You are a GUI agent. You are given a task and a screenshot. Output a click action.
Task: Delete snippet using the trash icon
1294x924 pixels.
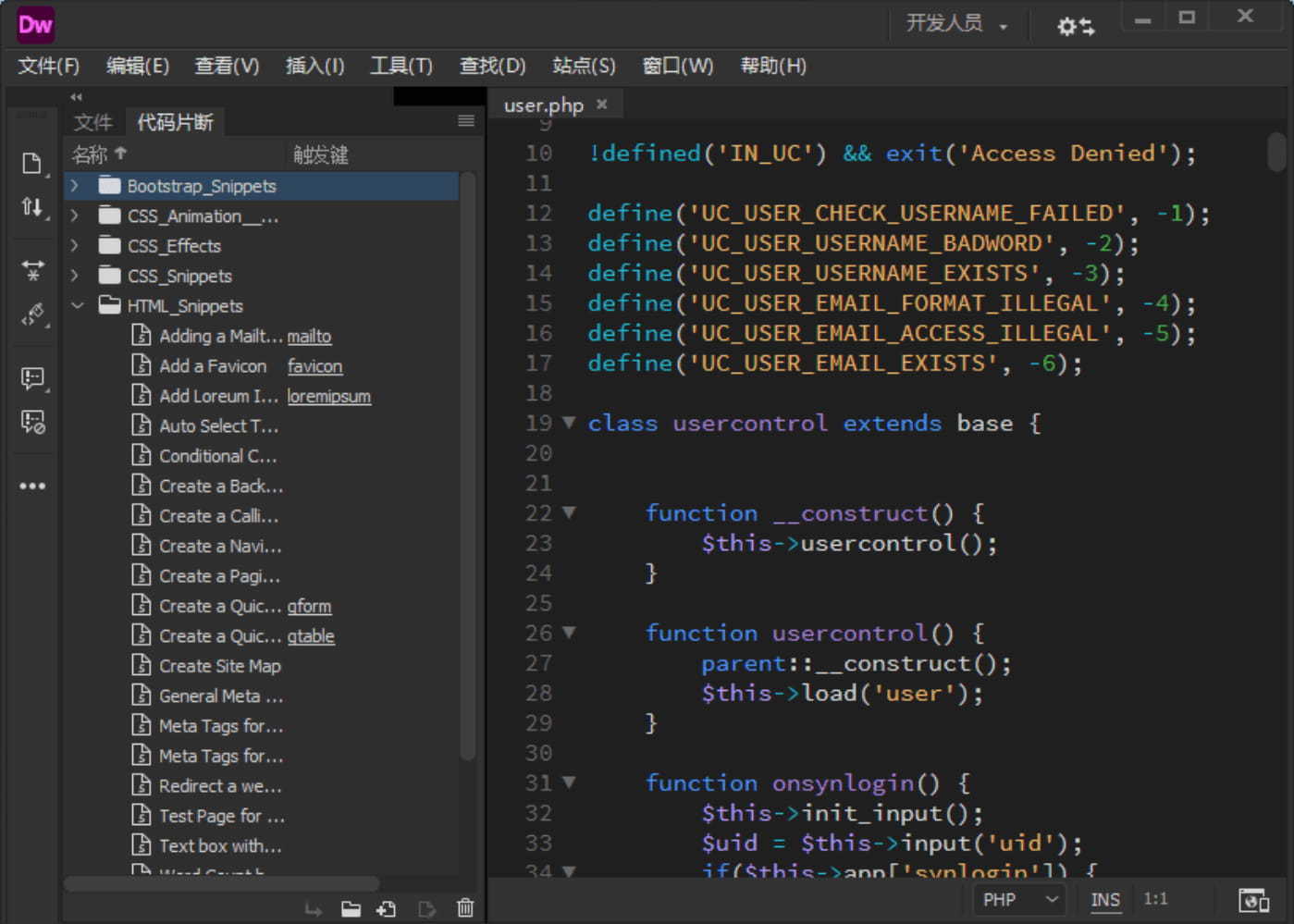[x=465, y=908]
